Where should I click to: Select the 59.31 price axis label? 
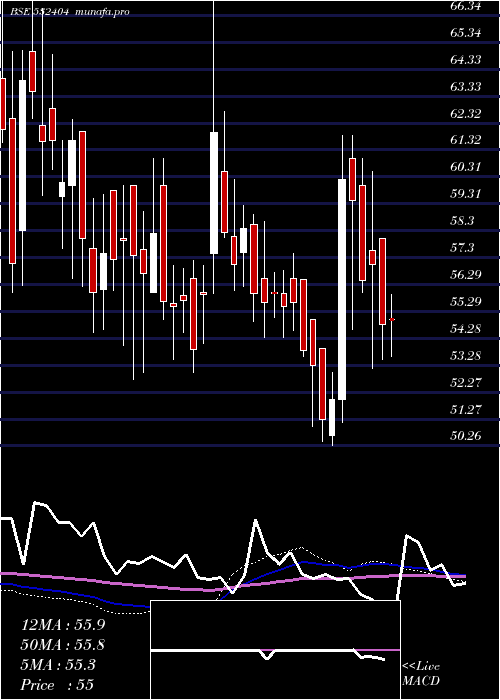coord(466,194)
